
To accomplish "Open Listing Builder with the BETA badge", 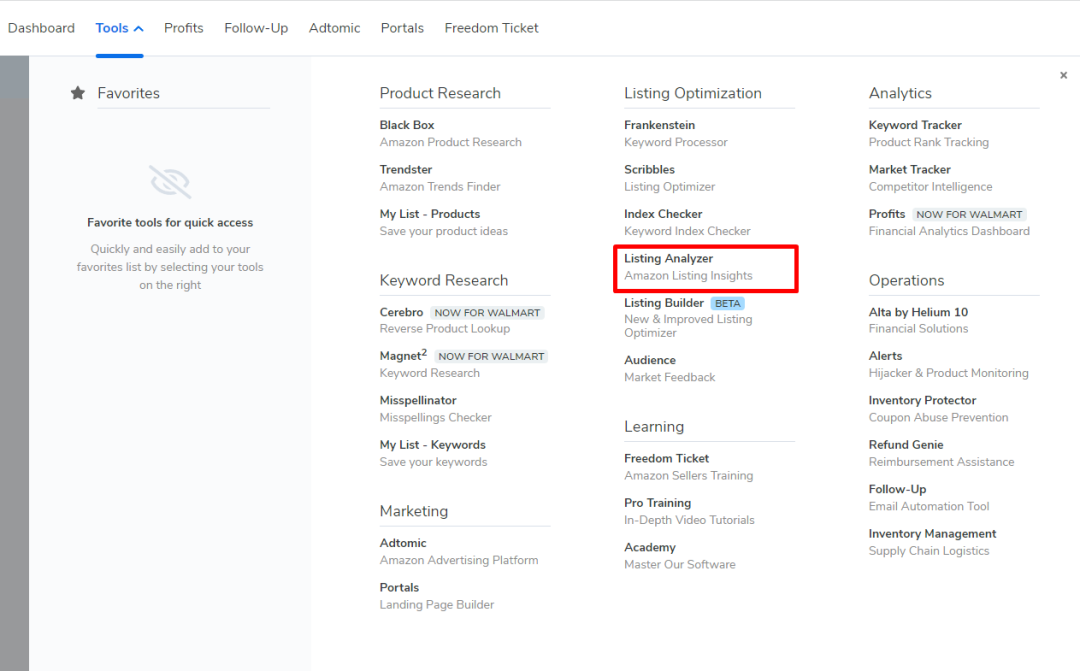I will click(x=664, y=303).
